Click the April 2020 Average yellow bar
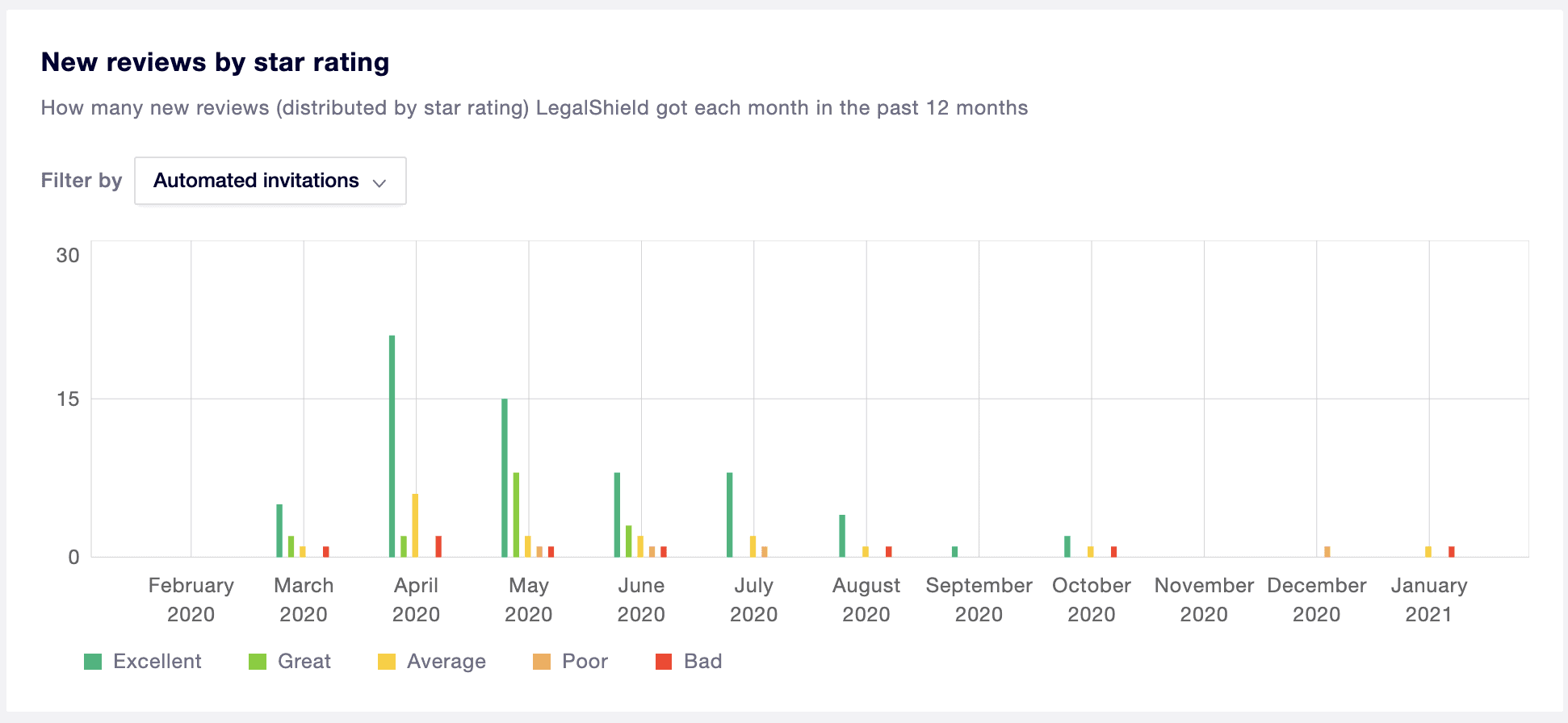This screenshot has width=1568, height=723. coord(415,525)
